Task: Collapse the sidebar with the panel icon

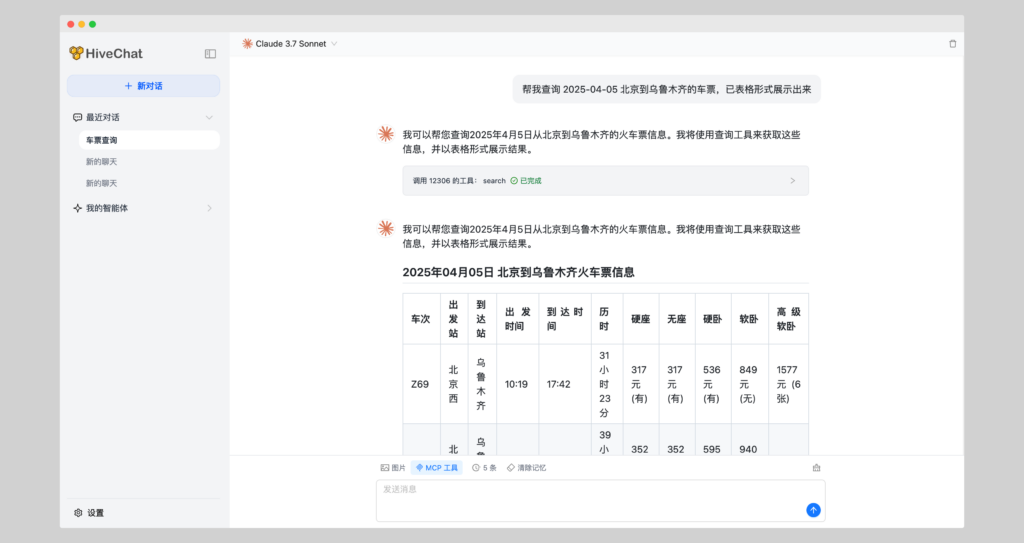Action: (x=210, y=54)
